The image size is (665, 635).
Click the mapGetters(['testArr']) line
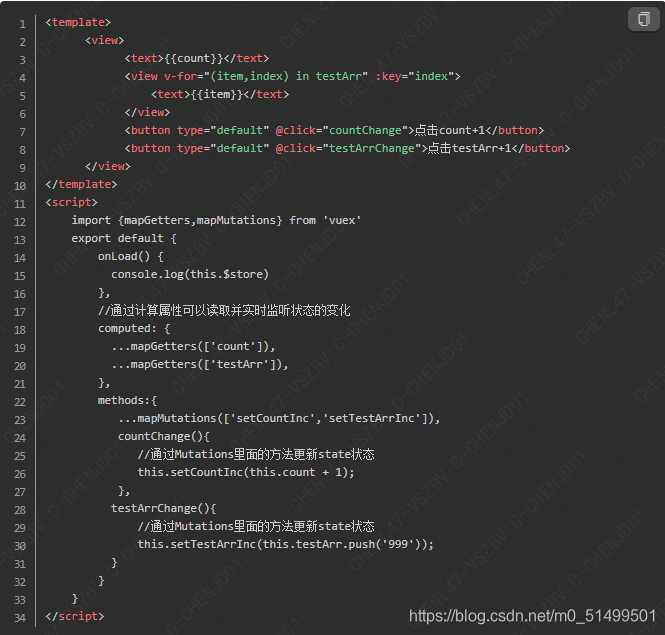click(200, 364)
